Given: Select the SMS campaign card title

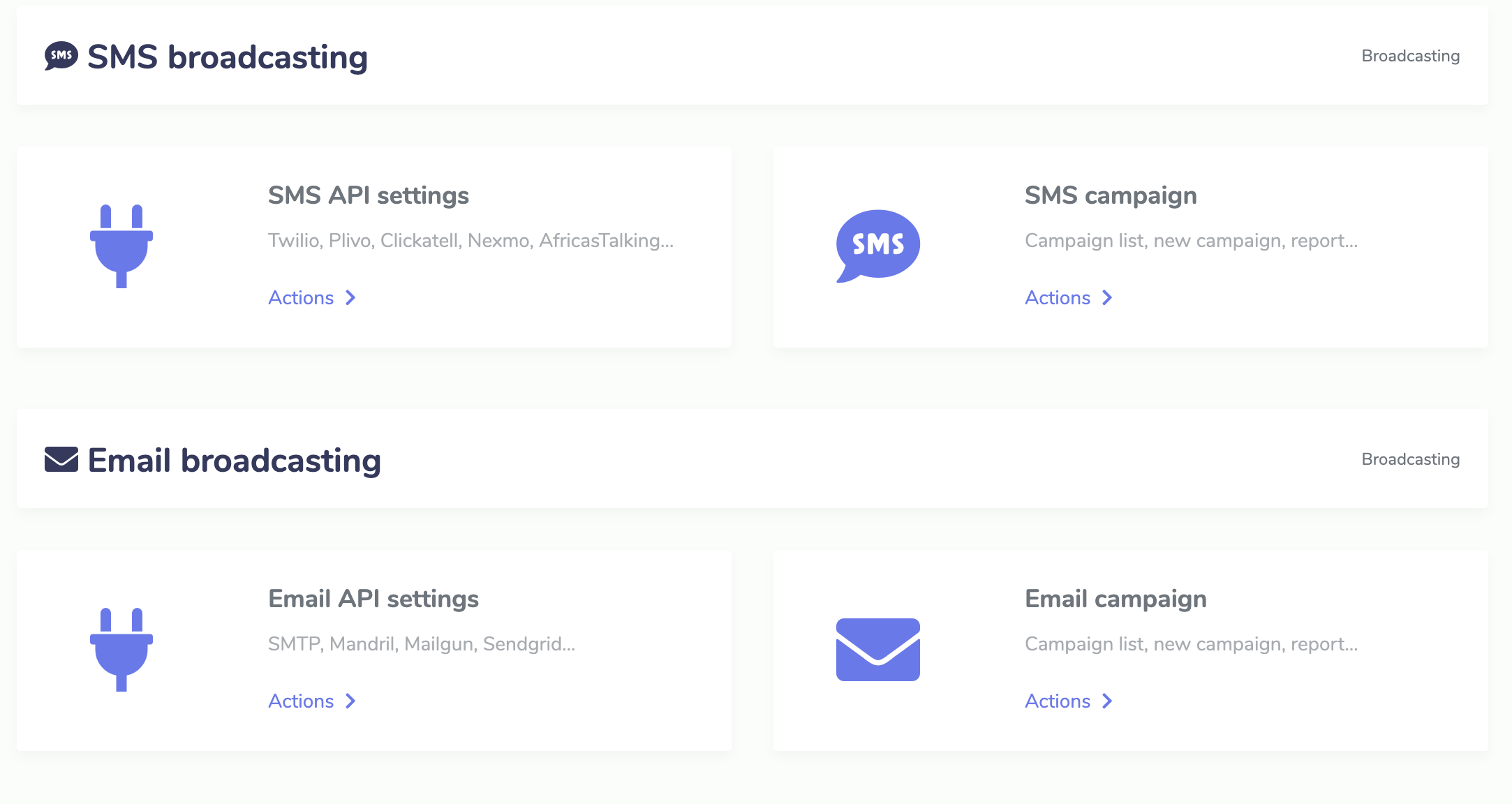Looking at the screenshot, I should pos(1110,195).
